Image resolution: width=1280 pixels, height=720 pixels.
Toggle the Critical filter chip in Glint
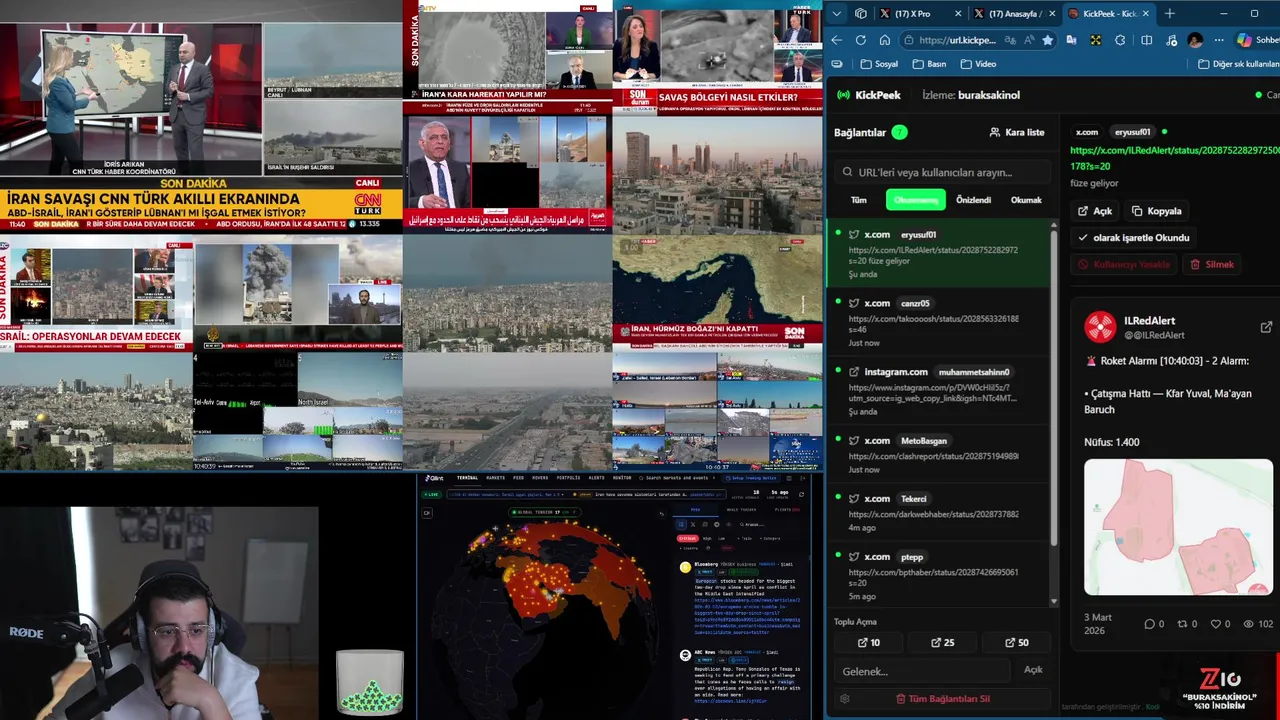[689, 538]
